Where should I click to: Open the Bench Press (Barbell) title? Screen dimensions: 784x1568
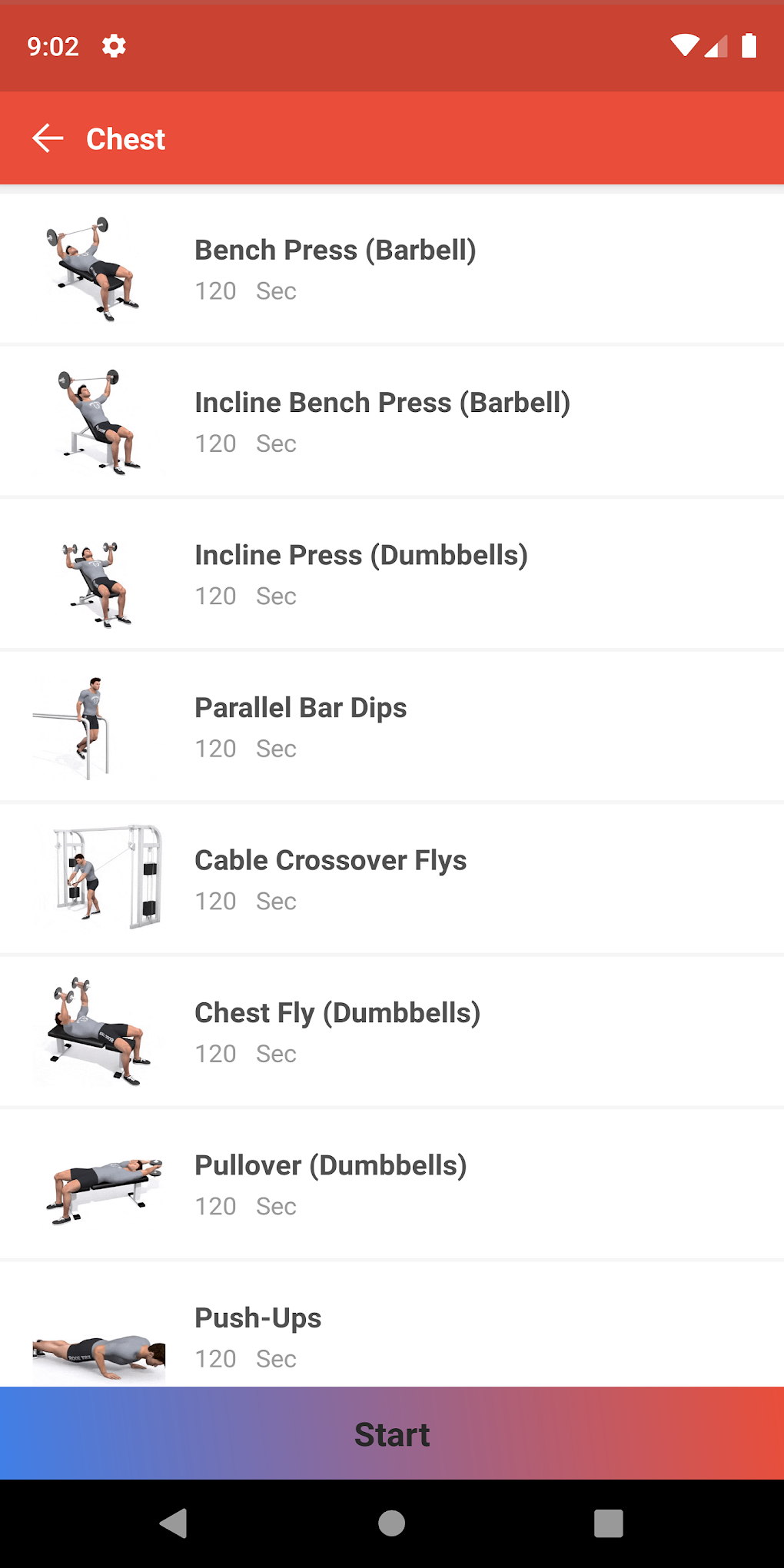335,251
